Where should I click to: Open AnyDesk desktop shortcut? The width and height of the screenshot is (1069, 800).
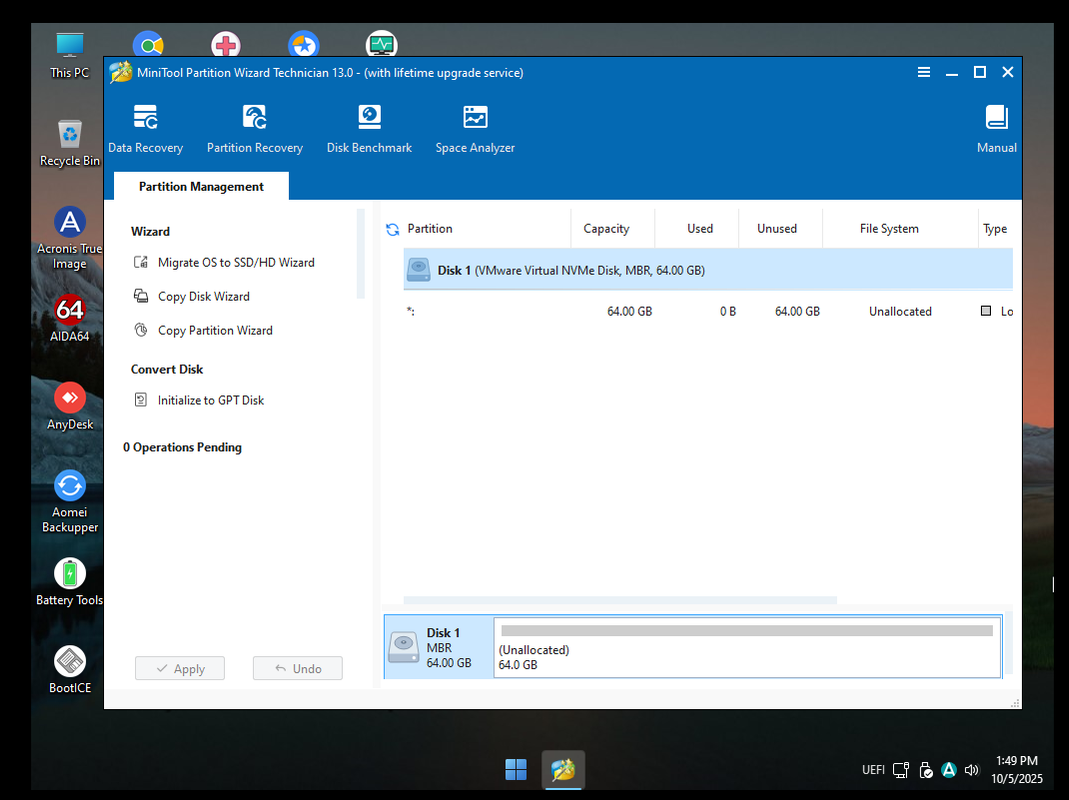(70, 406)
